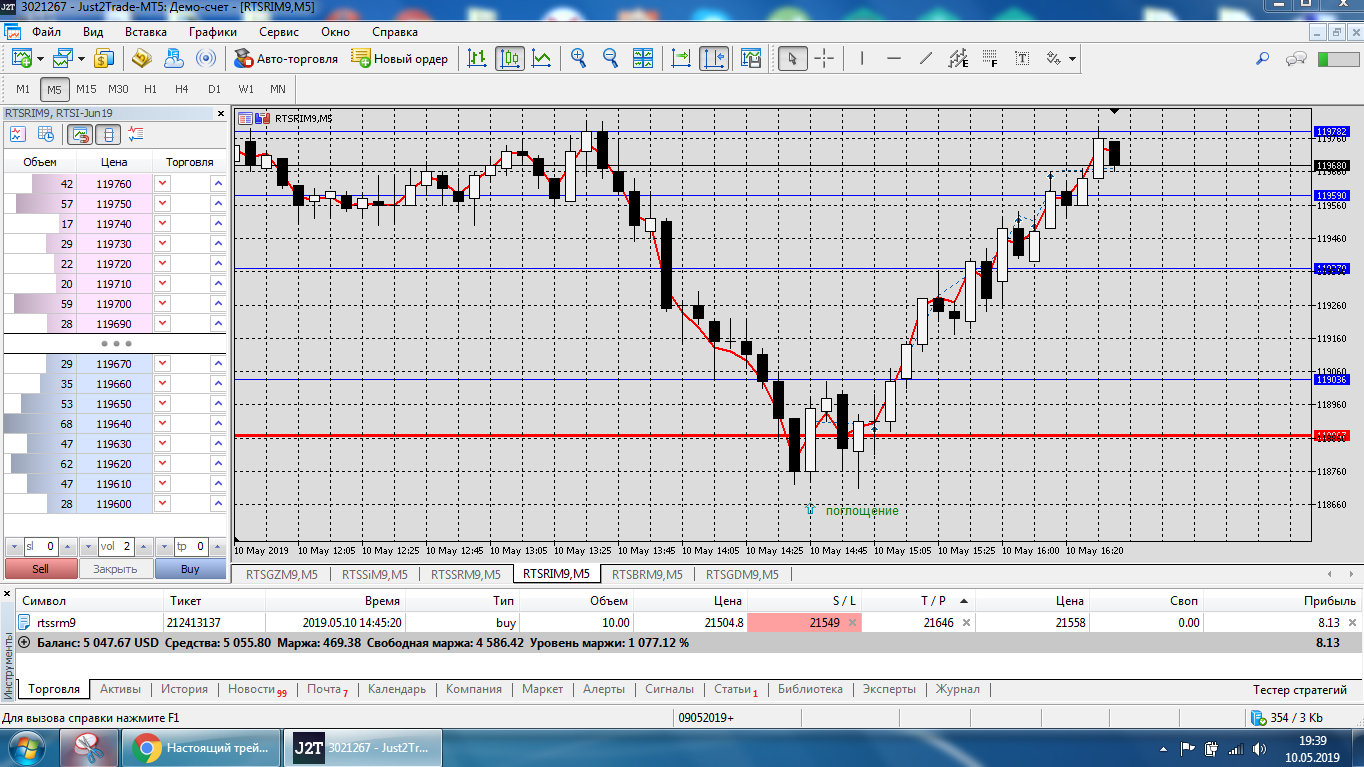
Task: Open the new chart dropdown arrow
Action: [x=39, y=58]
